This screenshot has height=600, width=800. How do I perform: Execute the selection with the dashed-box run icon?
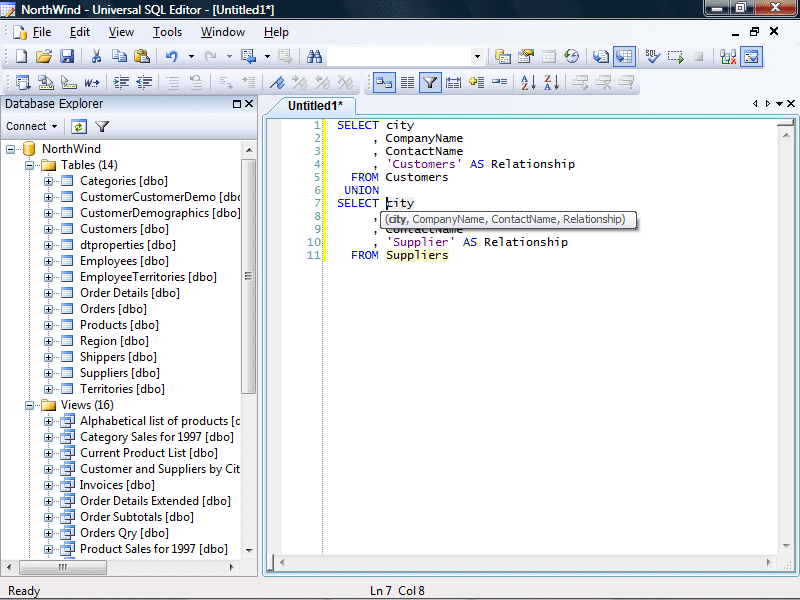pyautogui.click(x=676, y=57)
